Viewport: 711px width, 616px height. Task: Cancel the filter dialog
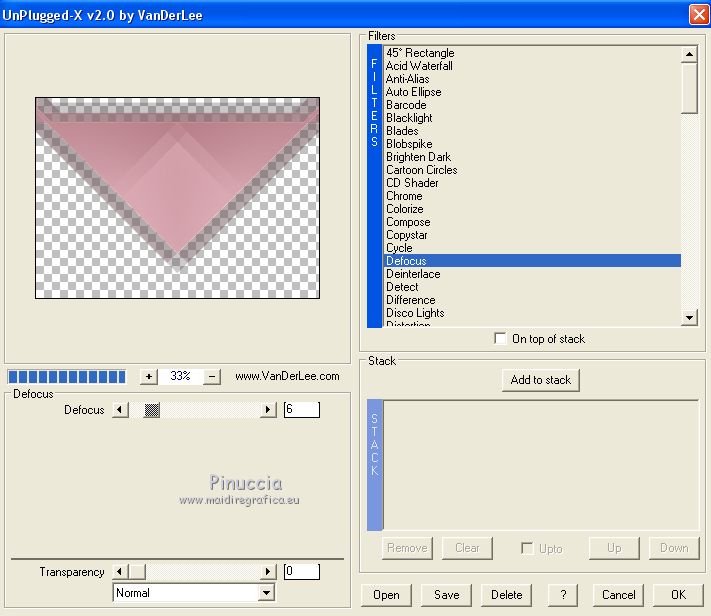[618, 595]
